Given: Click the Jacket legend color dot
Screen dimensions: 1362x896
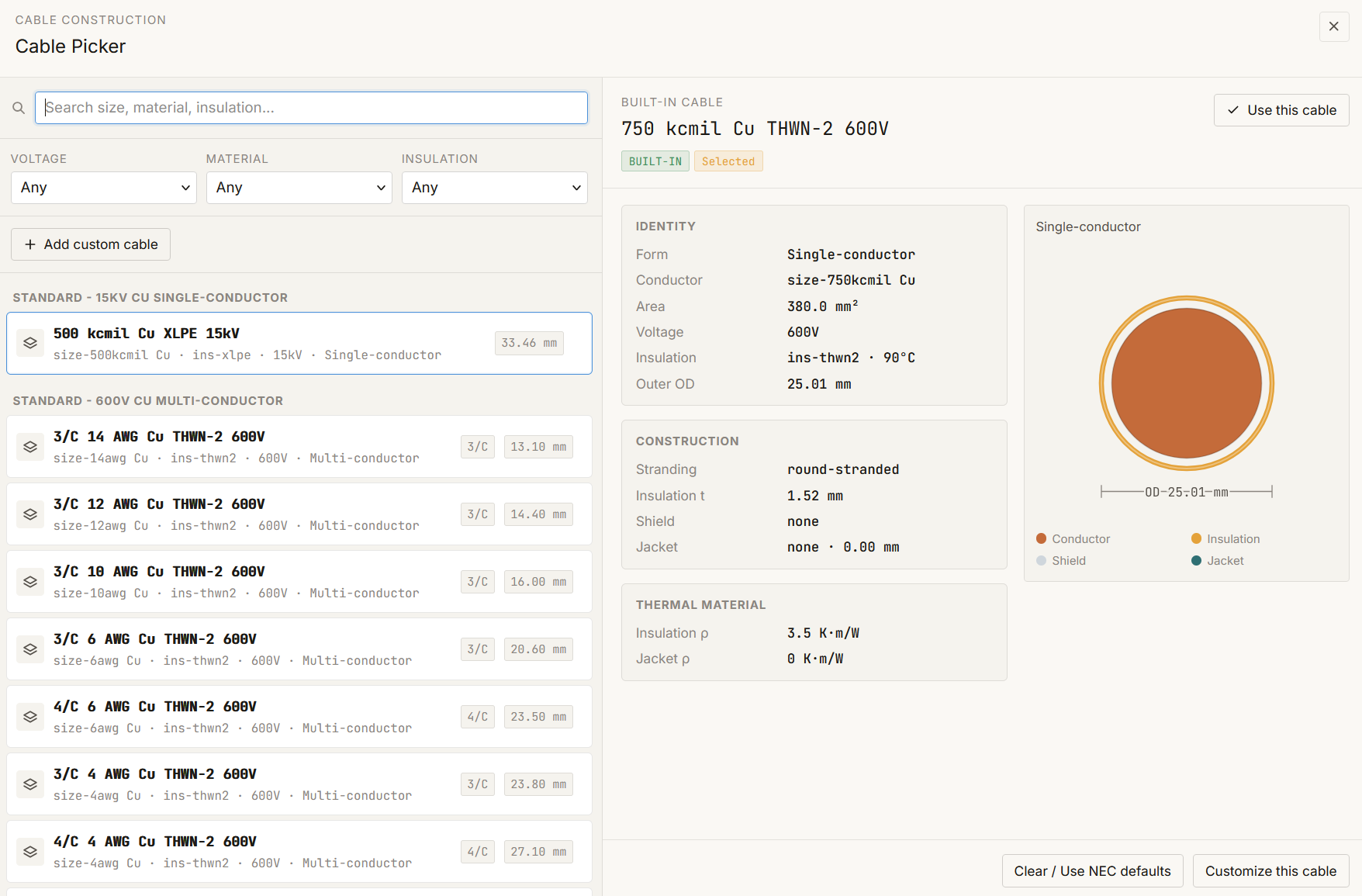Looking at the screenshot, I should point(1197,560).
